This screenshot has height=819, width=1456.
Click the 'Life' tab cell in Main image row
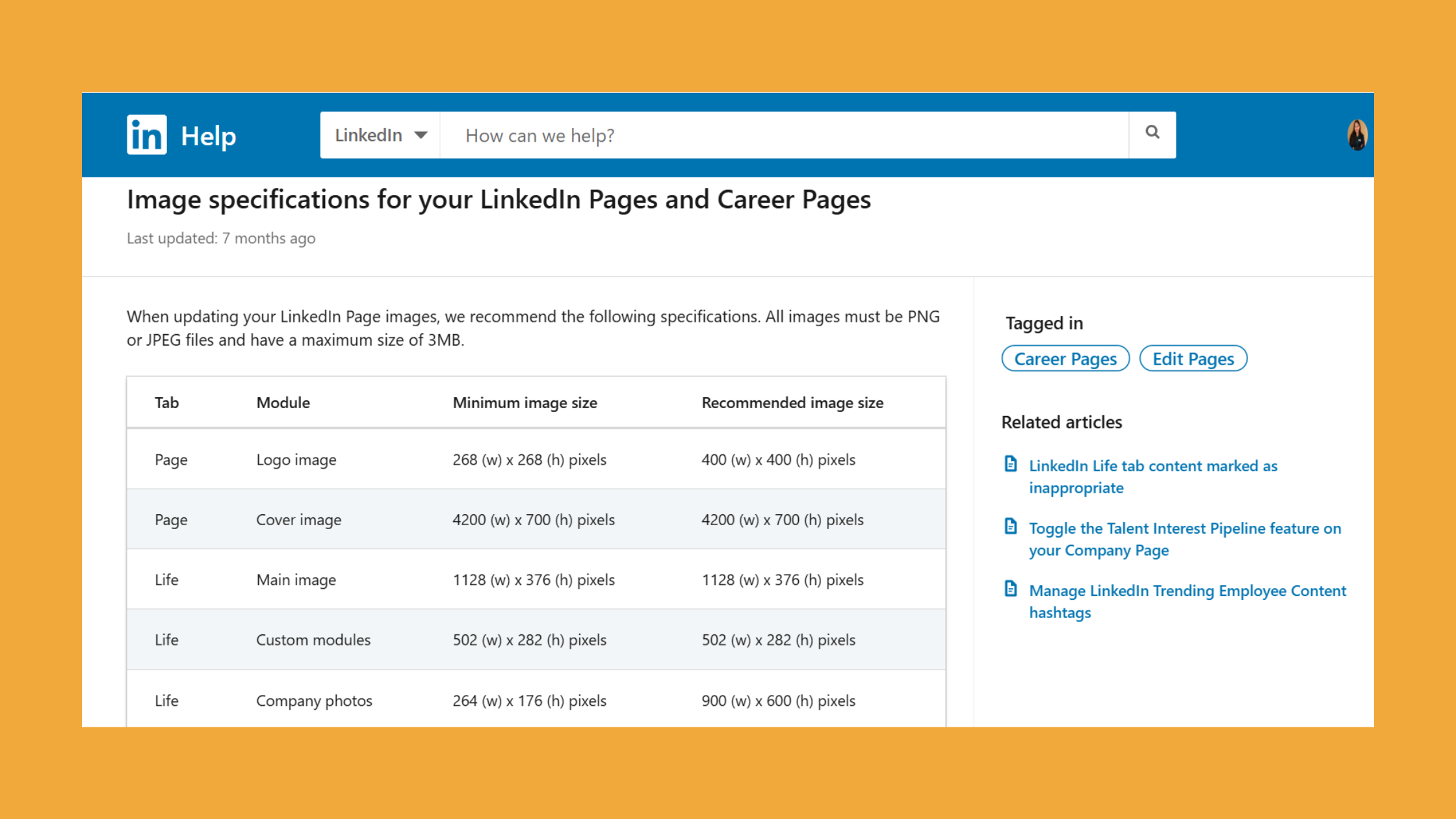coord(166,580)
